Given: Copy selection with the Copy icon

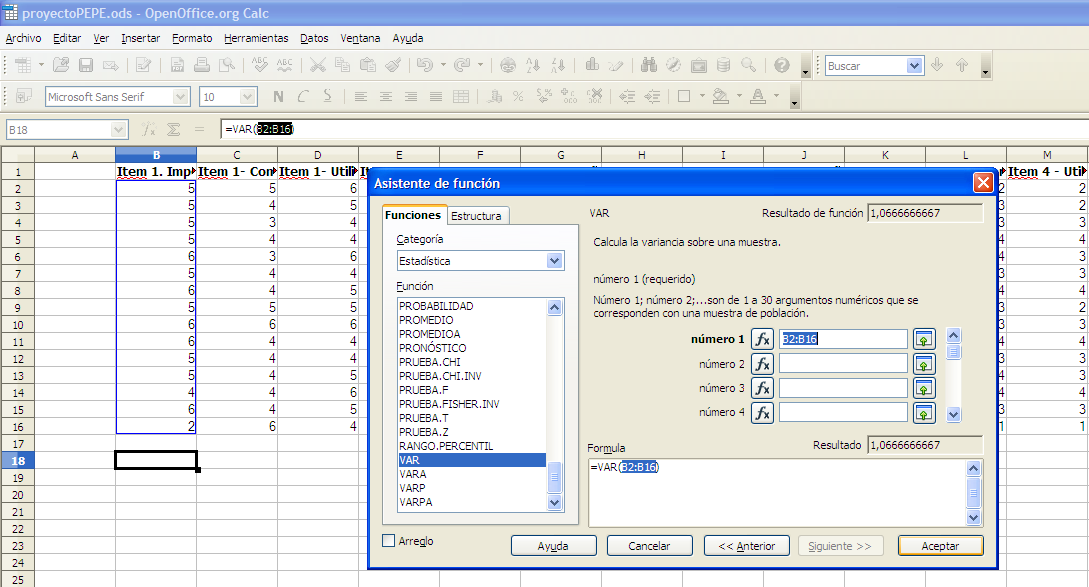Looking at the screenshot, I should tap(342, 65).
